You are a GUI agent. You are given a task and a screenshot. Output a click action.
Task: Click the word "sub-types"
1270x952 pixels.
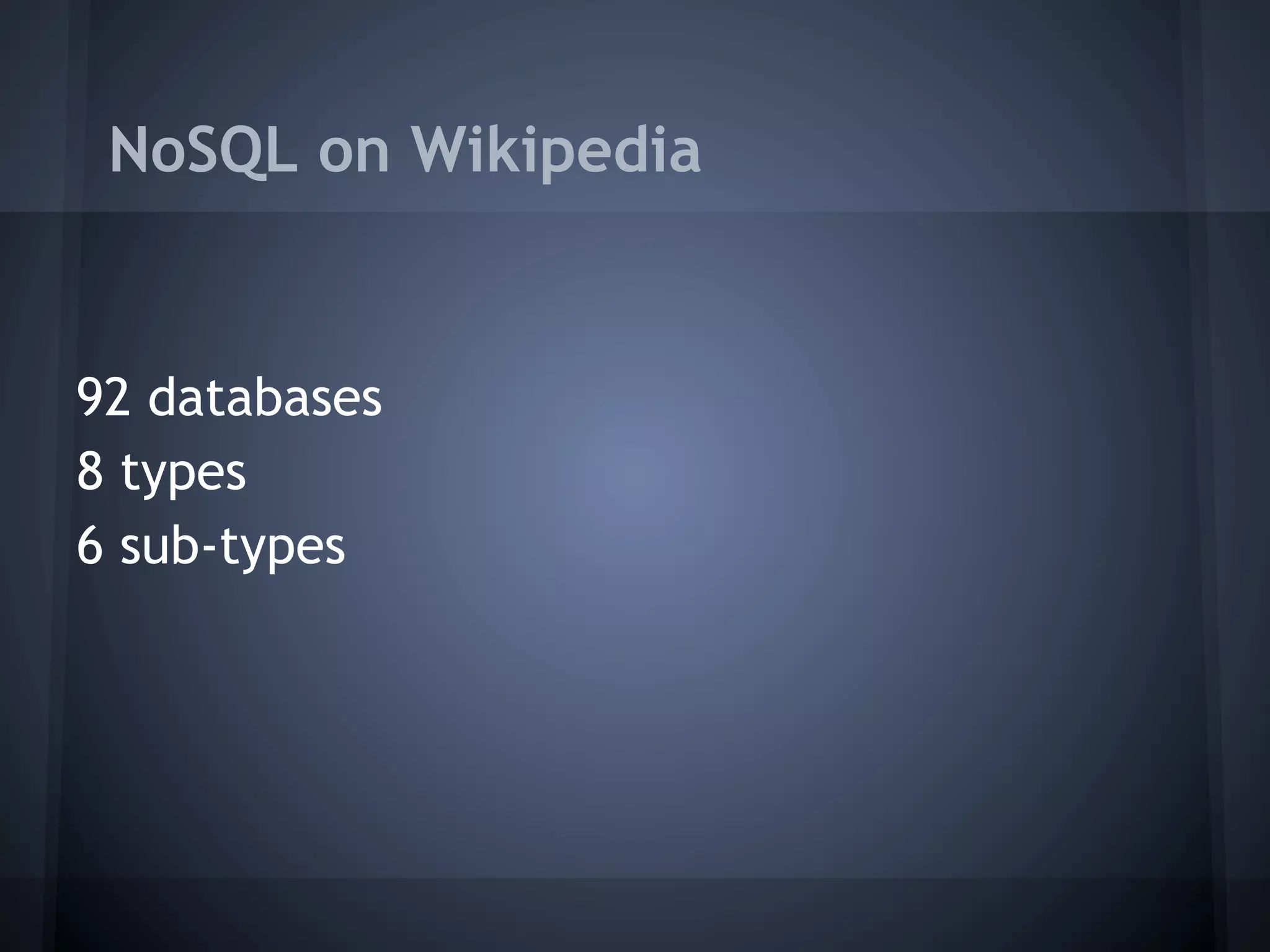[x=233, y=548]
